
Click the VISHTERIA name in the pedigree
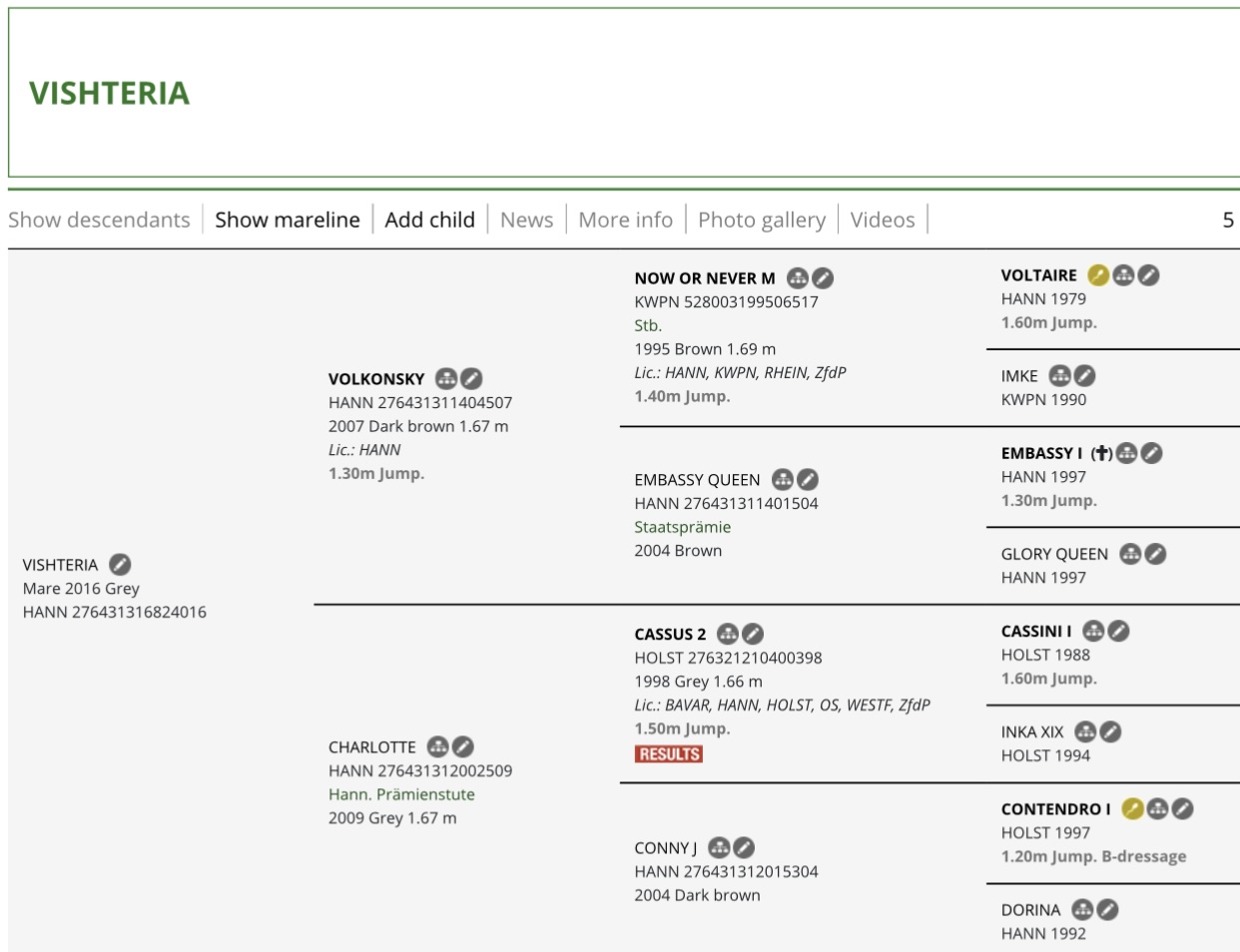point(60,565)
